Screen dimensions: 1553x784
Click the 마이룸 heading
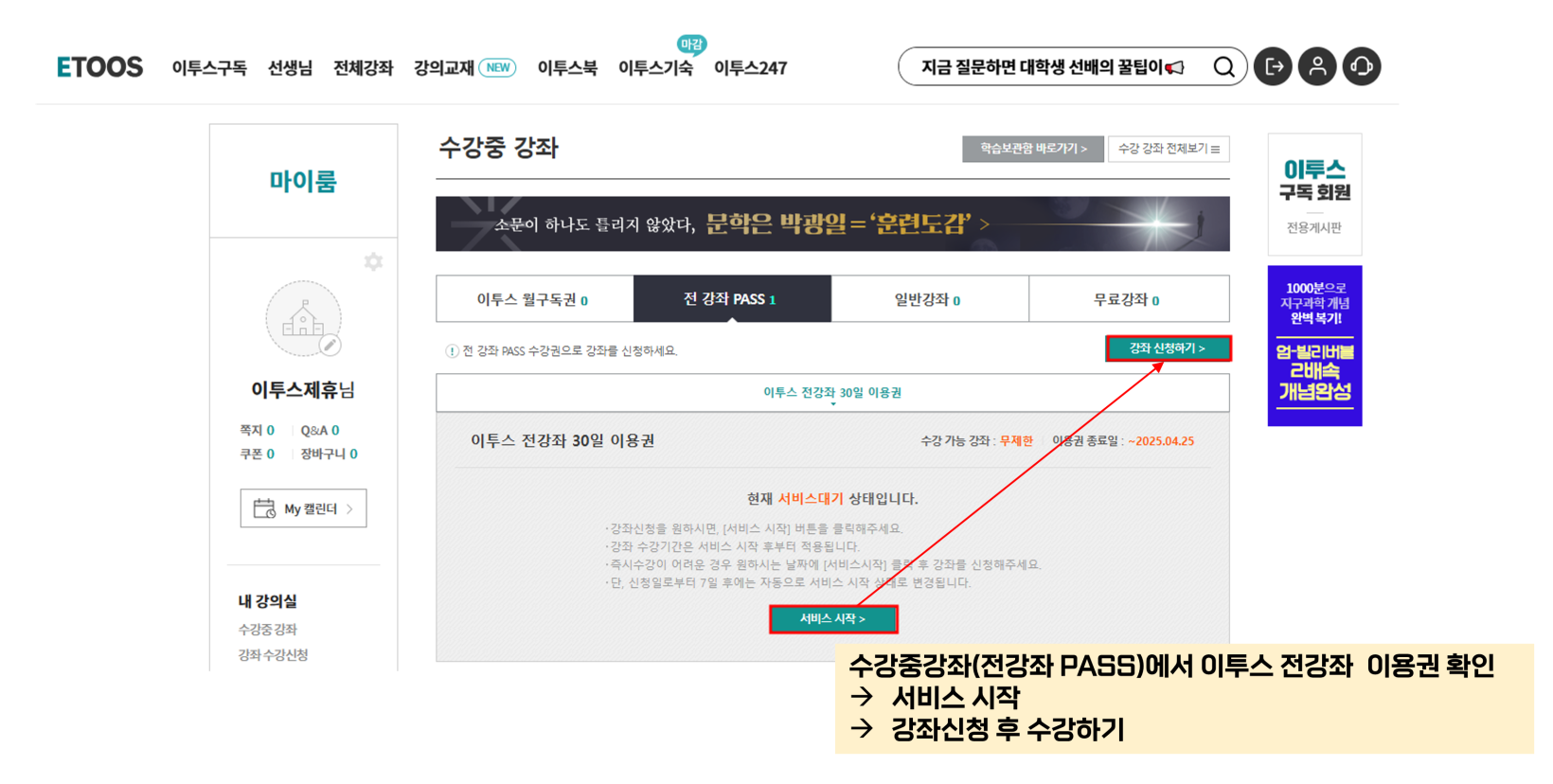pos(303,181)
